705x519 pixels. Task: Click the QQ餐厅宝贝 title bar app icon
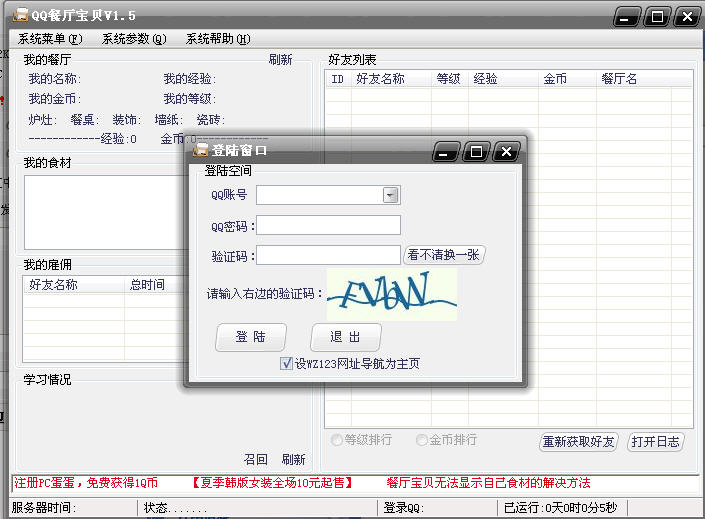[20, 15]
